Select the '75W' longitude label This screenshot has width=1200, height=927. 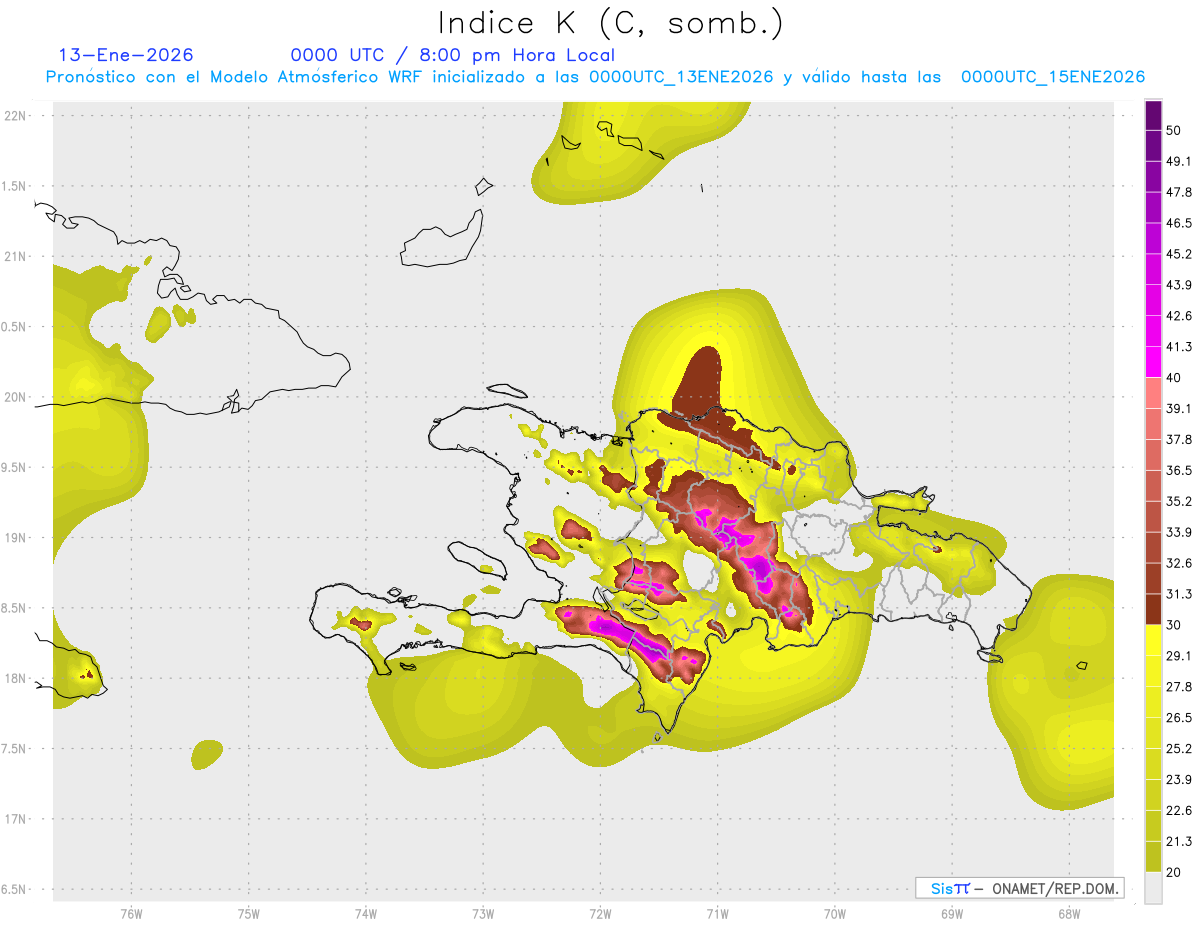click(x=249, y=913)
